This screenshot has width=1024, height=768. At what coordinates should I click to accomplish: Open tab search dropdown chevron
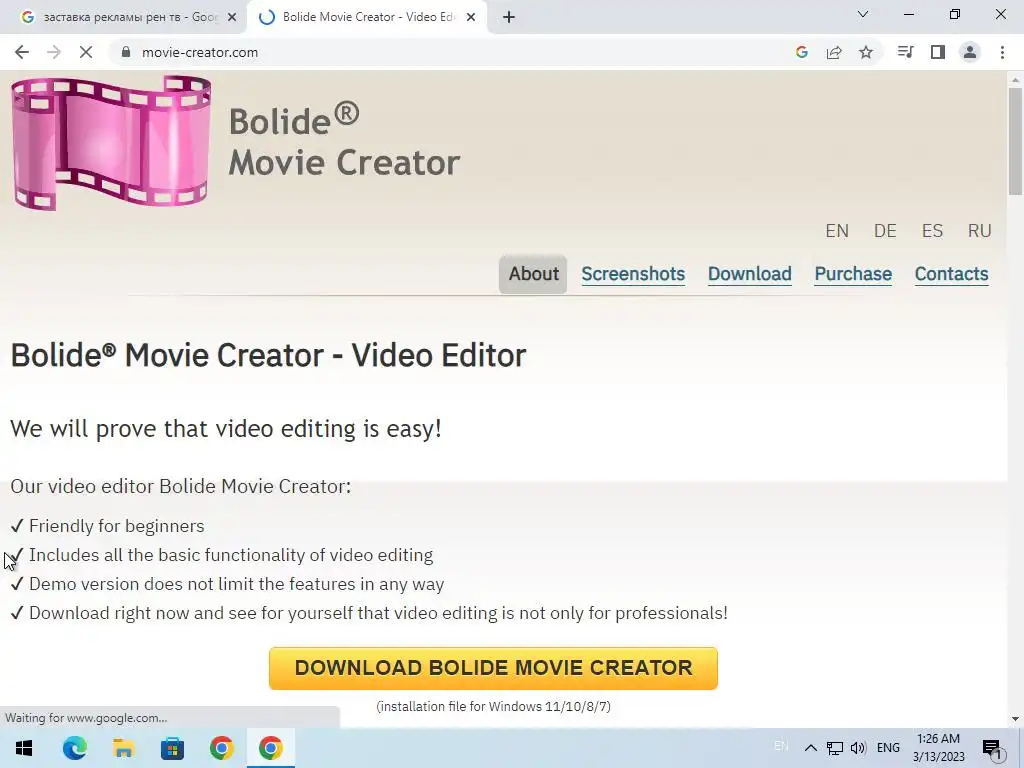(x=863, y=14)
